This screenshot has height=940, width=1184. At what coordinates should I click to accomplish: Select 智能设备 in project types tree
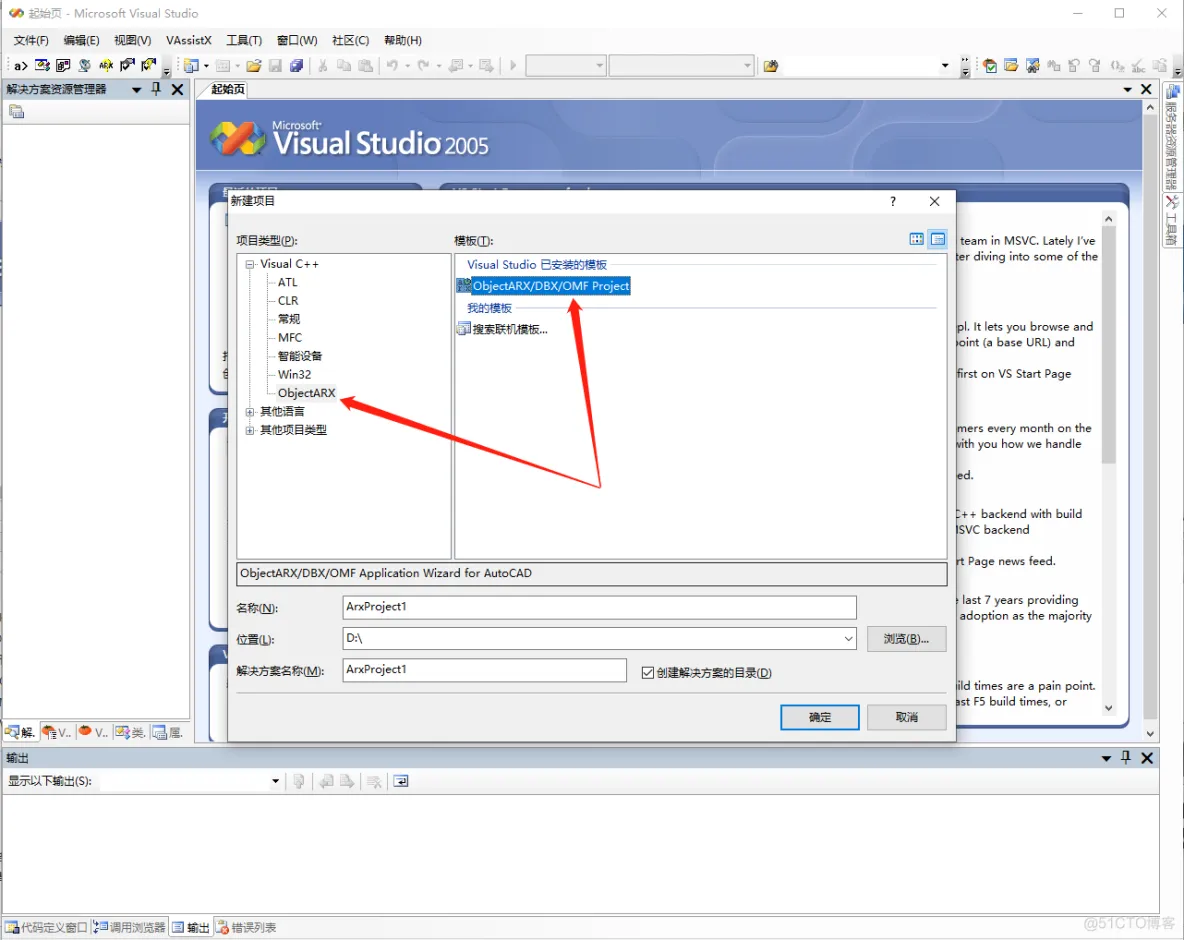(x=300, y=356)
